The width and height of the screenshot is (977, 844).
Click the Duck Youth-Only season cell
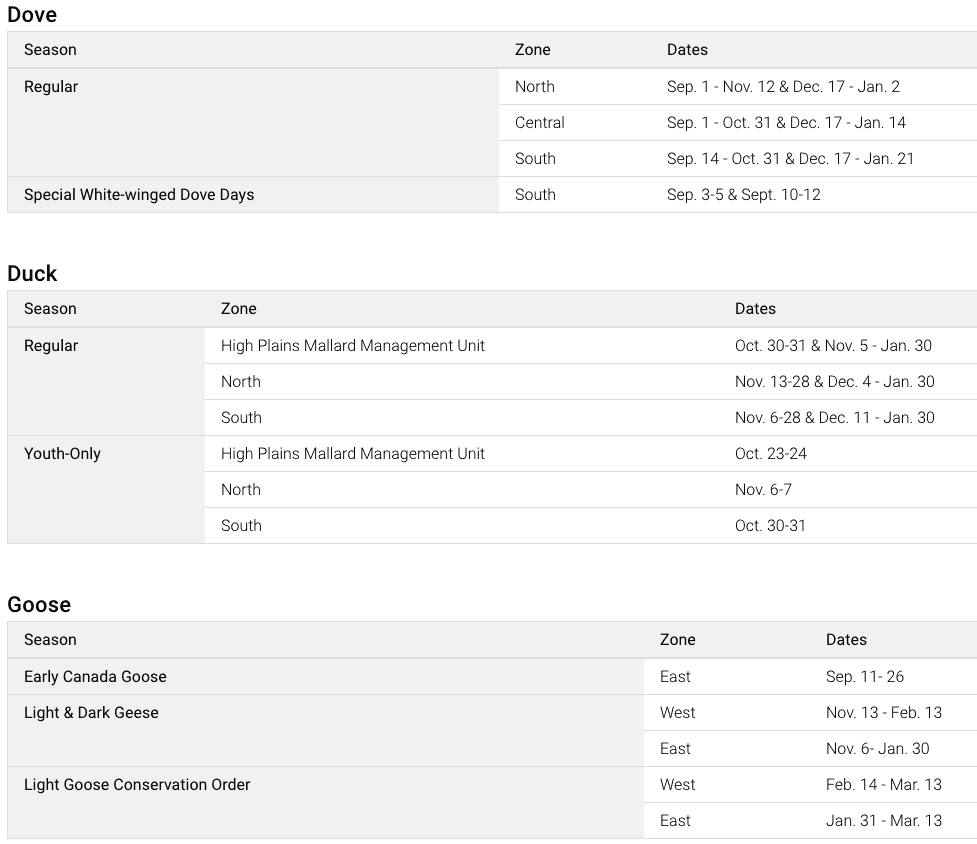pyautogui.click(x=62, y=454)
